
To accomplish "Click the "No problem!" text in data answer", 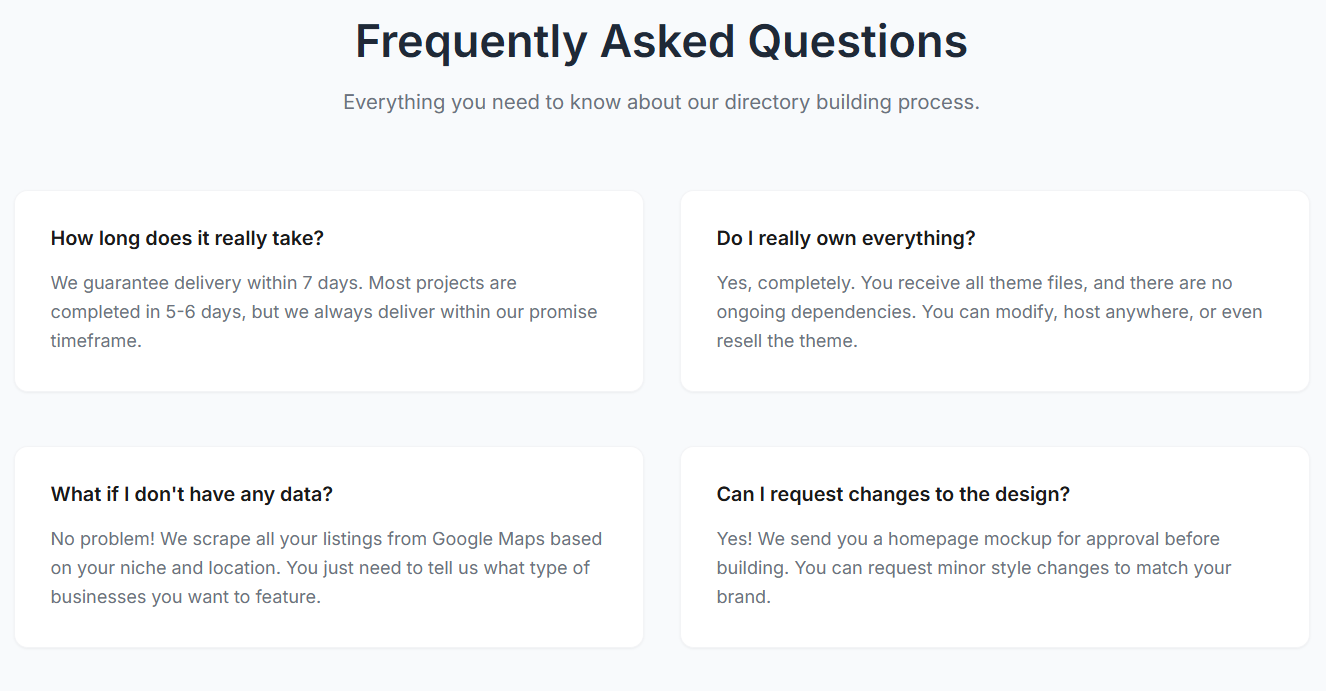I will pyautogui.click(x=103, y=539).
